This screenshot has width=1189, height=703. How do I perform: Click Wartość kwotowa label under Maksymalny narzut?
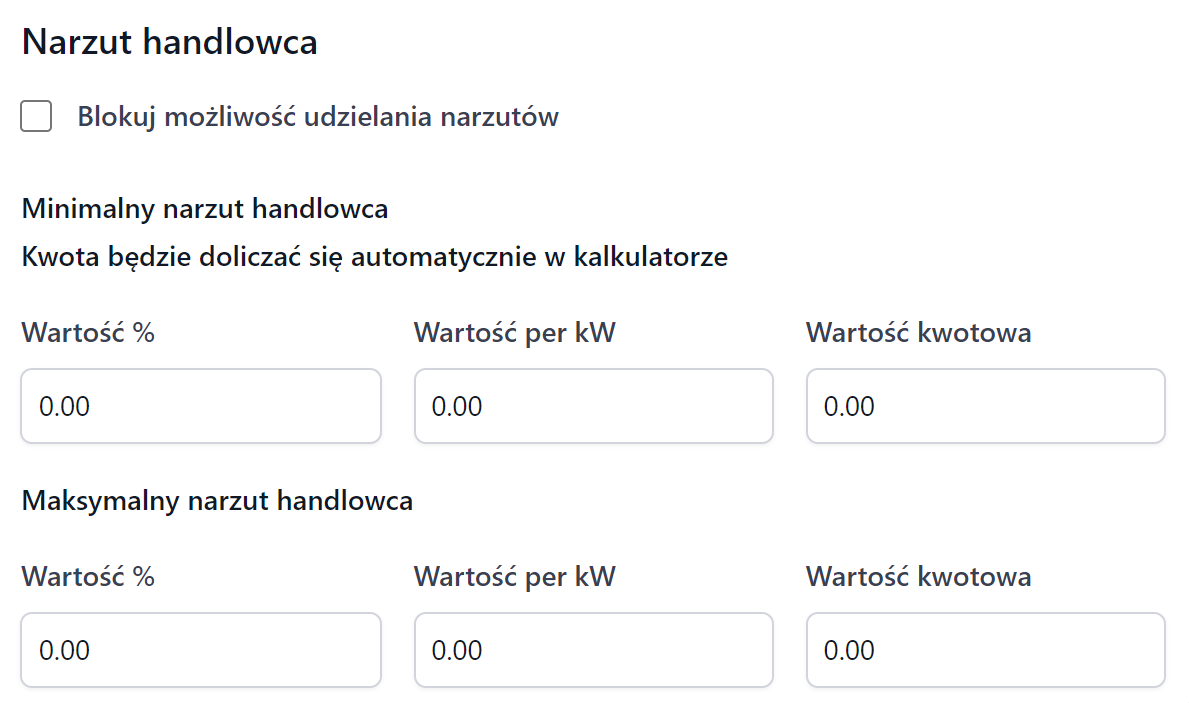tap(918, 577)
